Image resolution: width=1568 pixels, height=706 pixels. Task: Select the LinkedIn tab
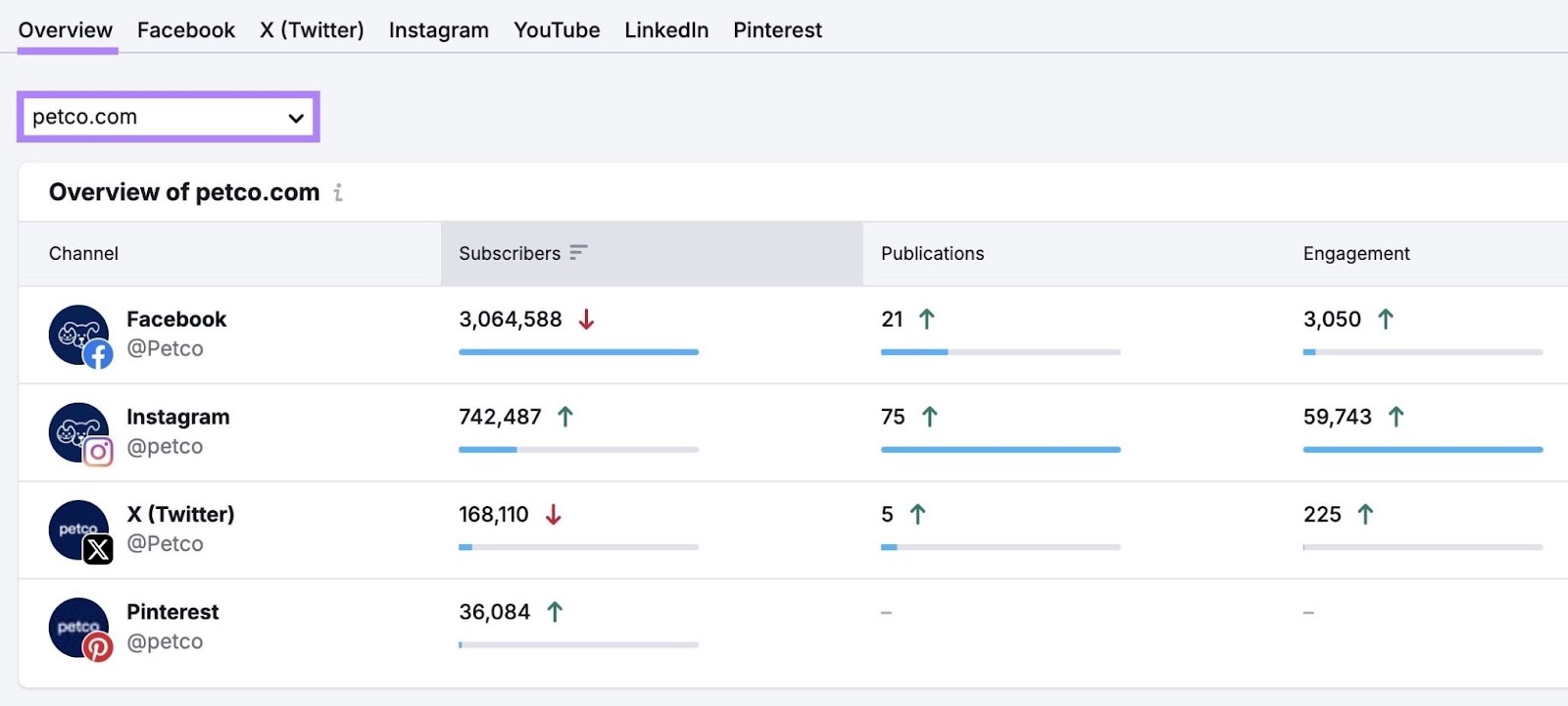point(666,30)
